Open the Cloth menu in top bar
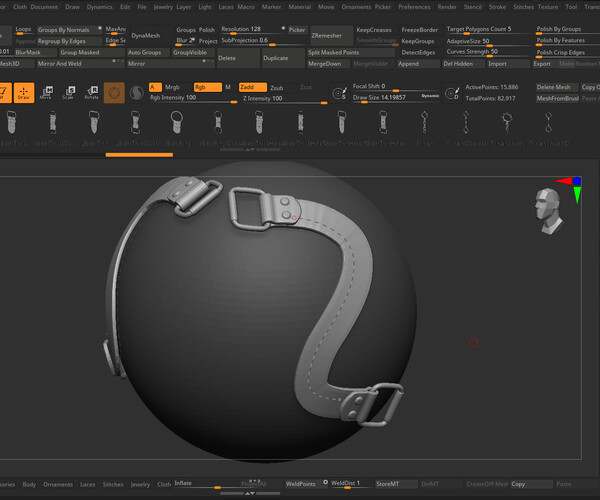600x500 pixels. click(x=20, y=7)
